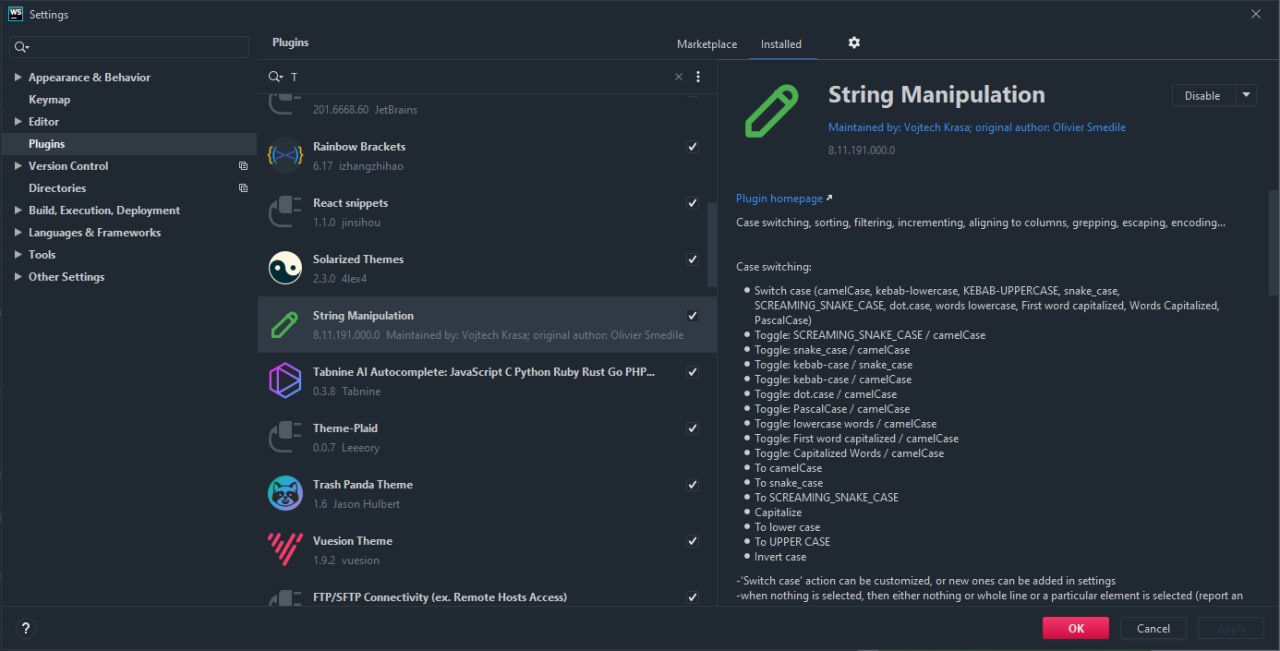The image size is (1280, 651).
Task: Uncheck the Rainbow Brackets plugin checkbox
Action: point(693,147)
